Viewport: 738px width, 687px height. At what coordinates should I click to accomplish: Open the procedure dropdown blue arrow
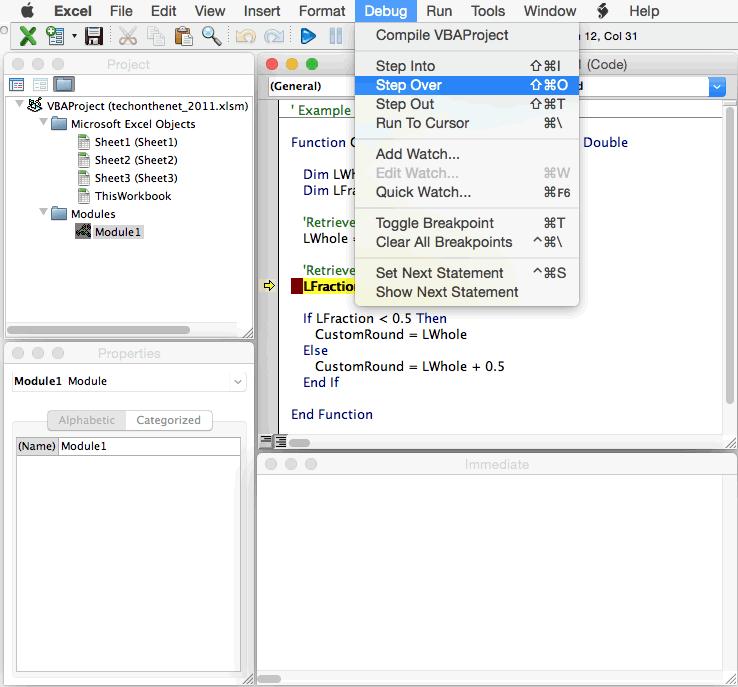coord(716,87)
